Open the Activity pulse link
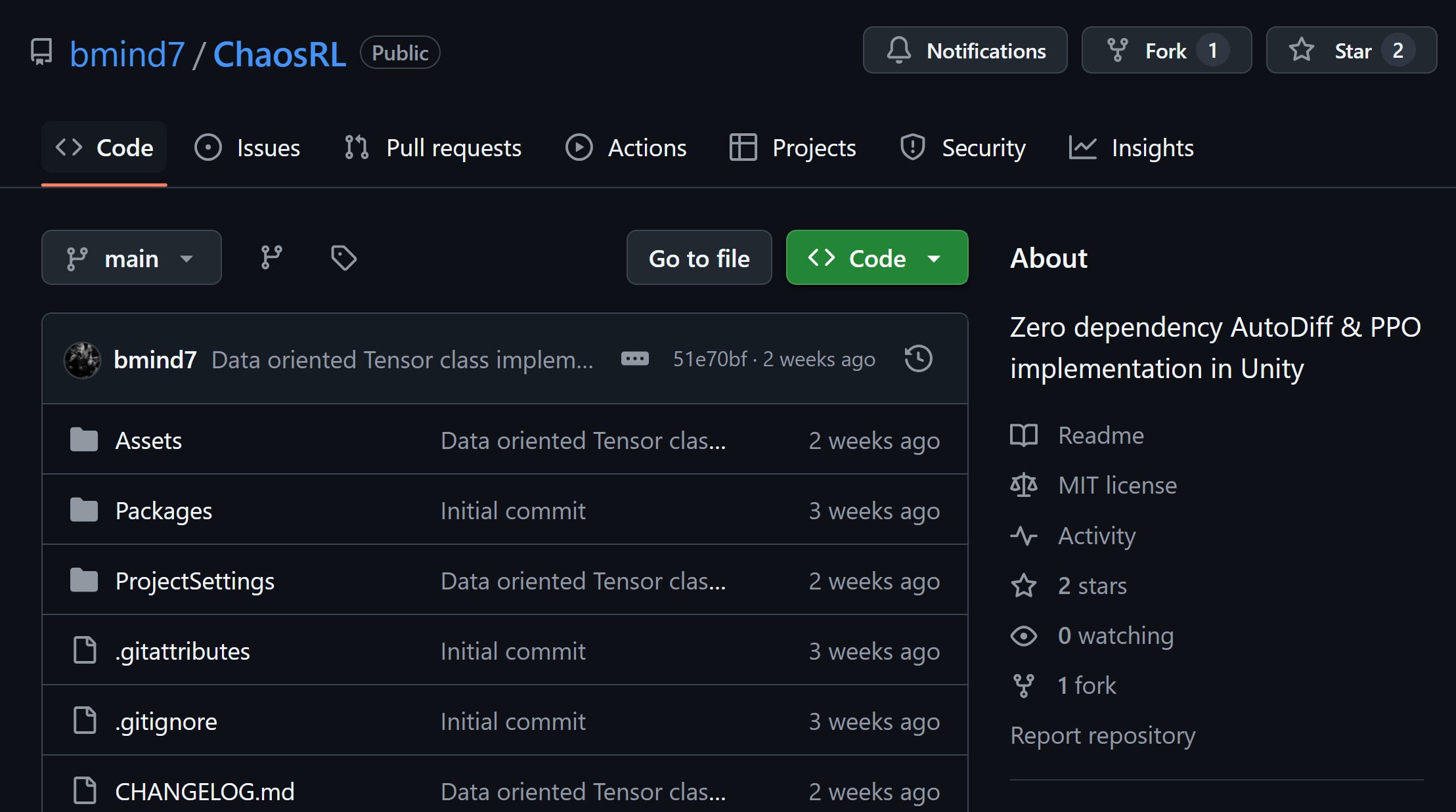Image resolution: width=1456 pixels, height=812 pixels. (x=1096, y=536)
